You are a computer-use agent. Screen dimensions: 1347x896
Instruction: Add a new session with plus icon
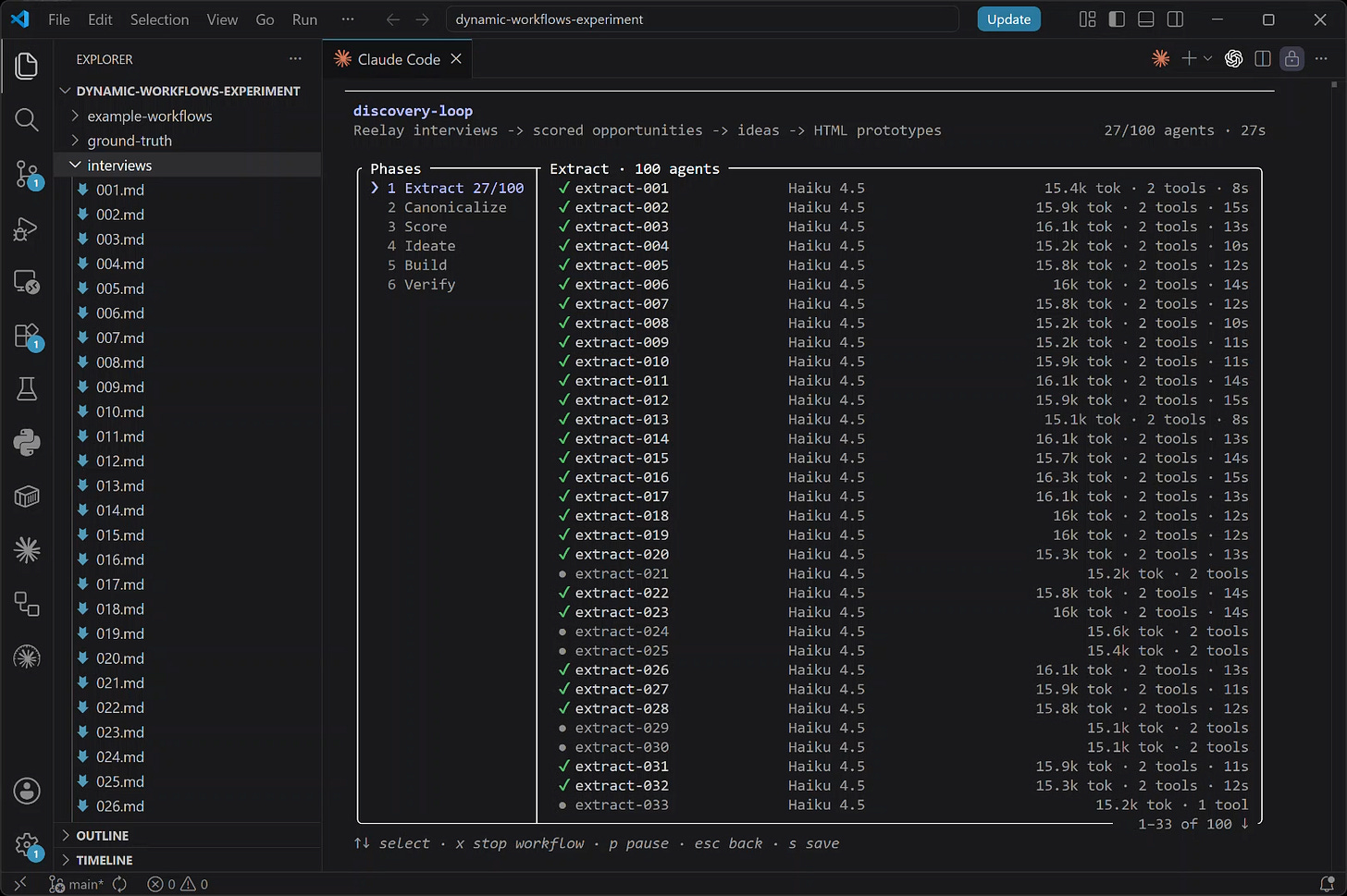pos(1188,58)
